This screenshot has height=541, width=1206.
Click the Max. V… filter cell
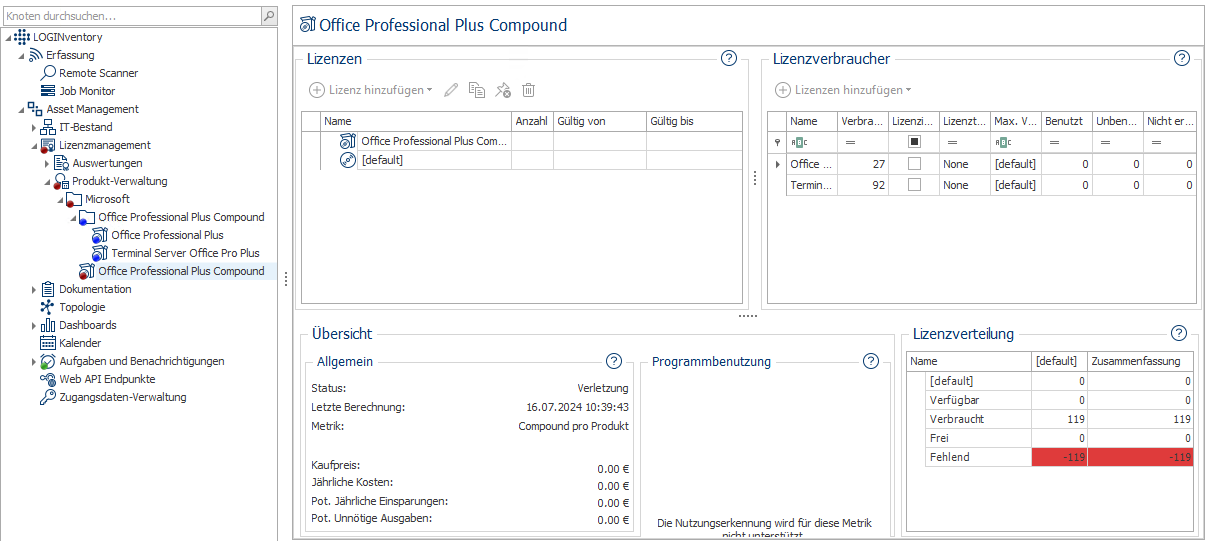click(1015, 142)
